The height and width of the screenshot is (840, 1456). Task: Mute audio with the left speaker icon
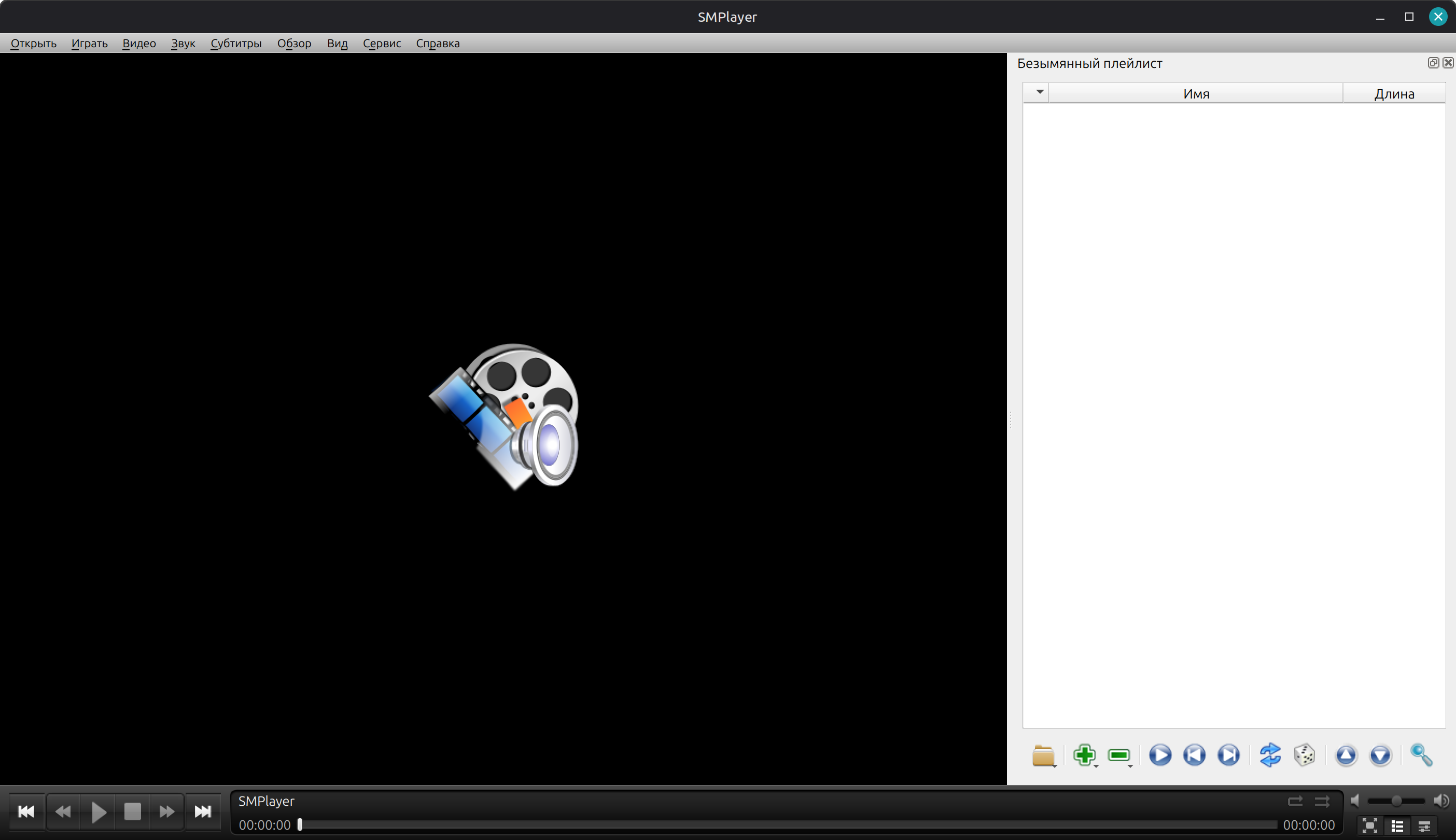pyautogui.click(x=1355, y=801)
